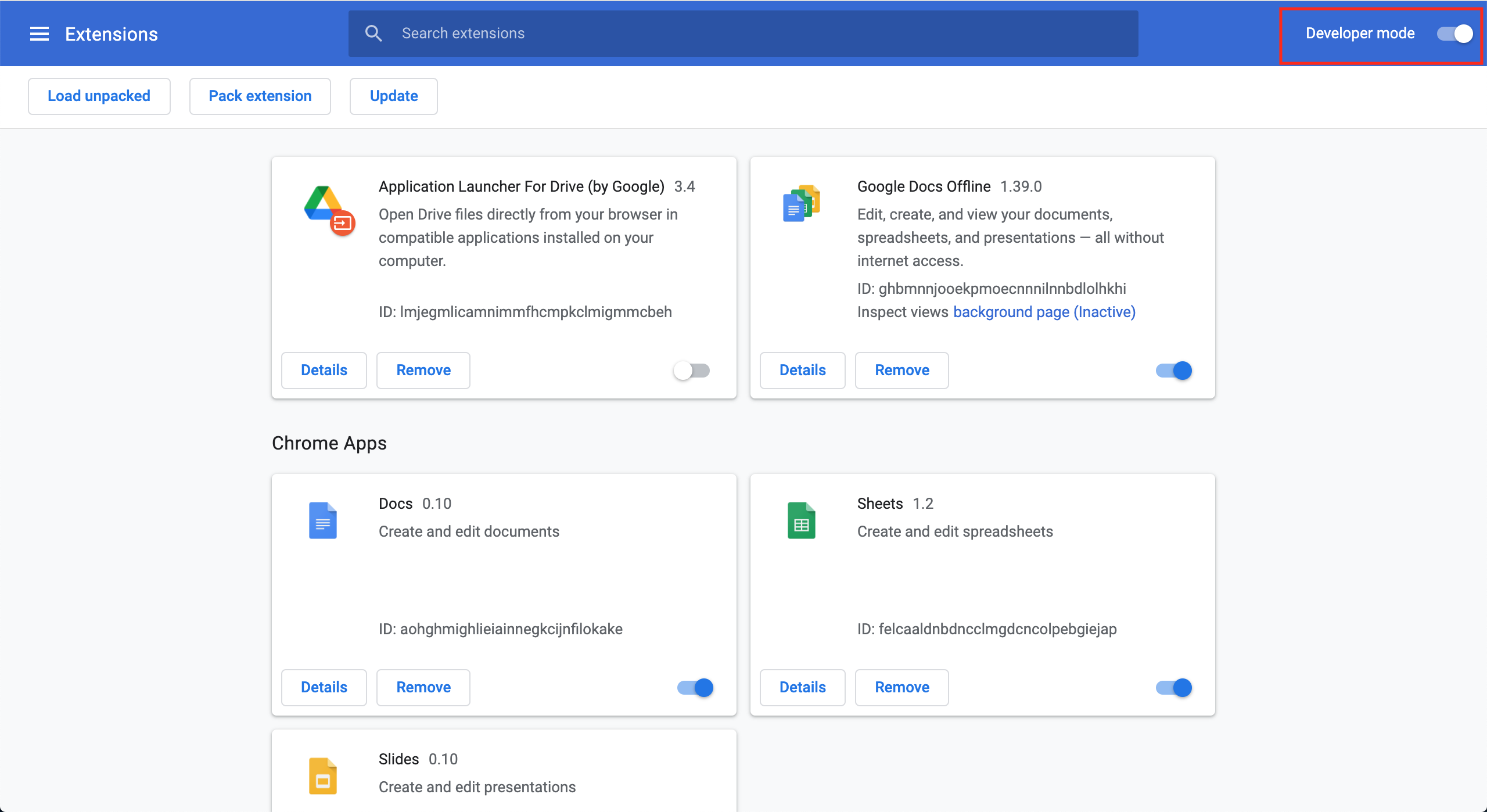This screenshot has width=1487, height=812.
Task: Focus the Search extensions field
Action: 743,34
